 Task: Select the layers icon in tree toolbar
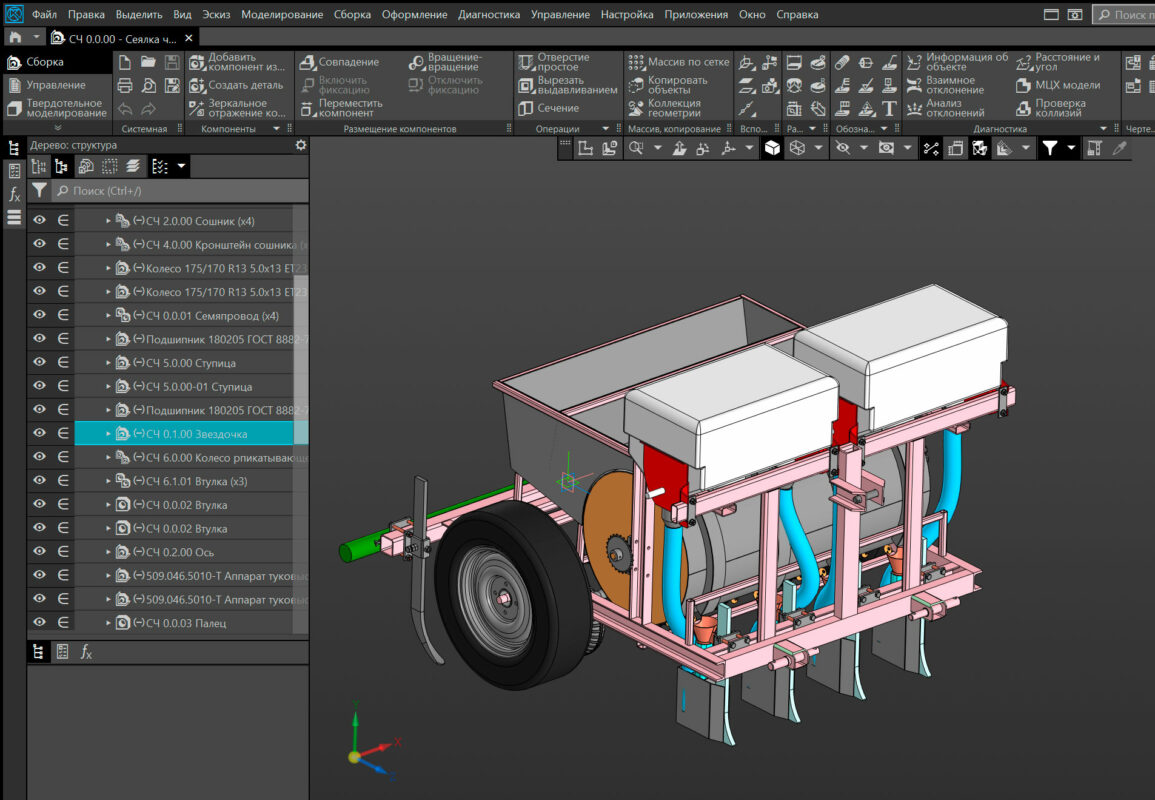[133, 166]
